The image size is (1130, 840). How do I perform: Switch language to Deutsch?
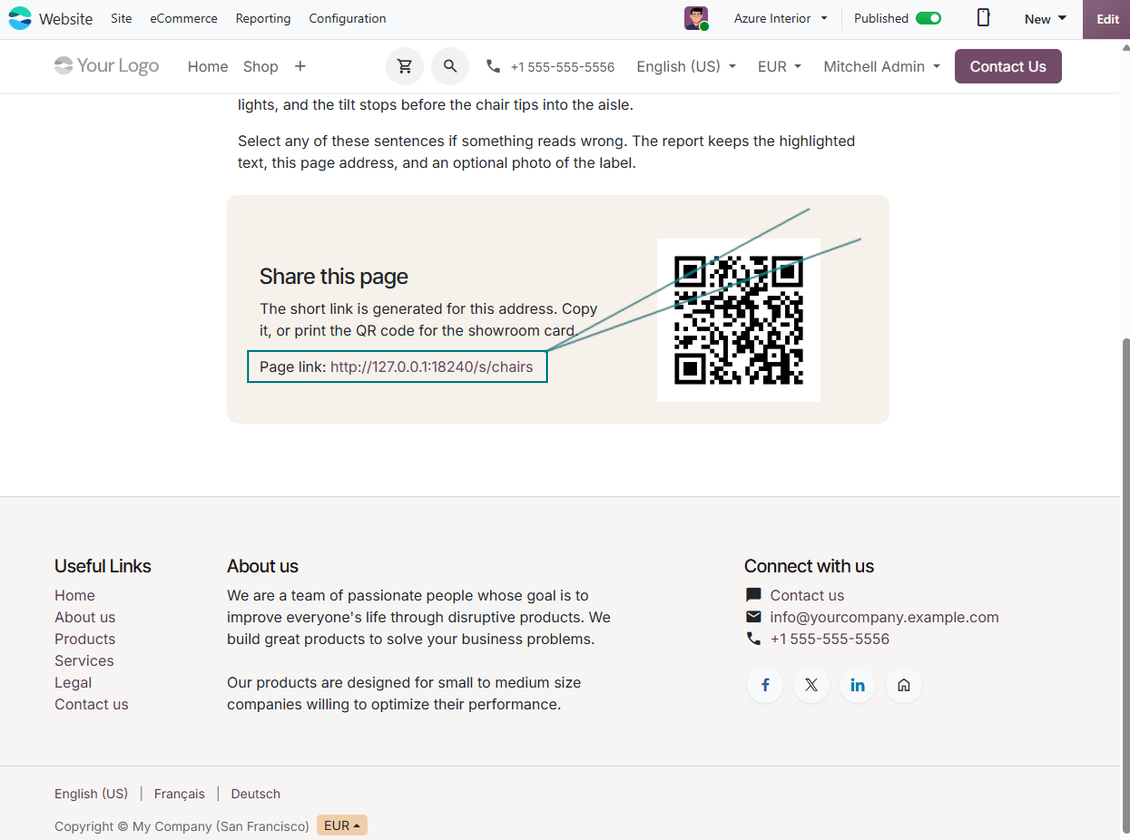point(255,794)
